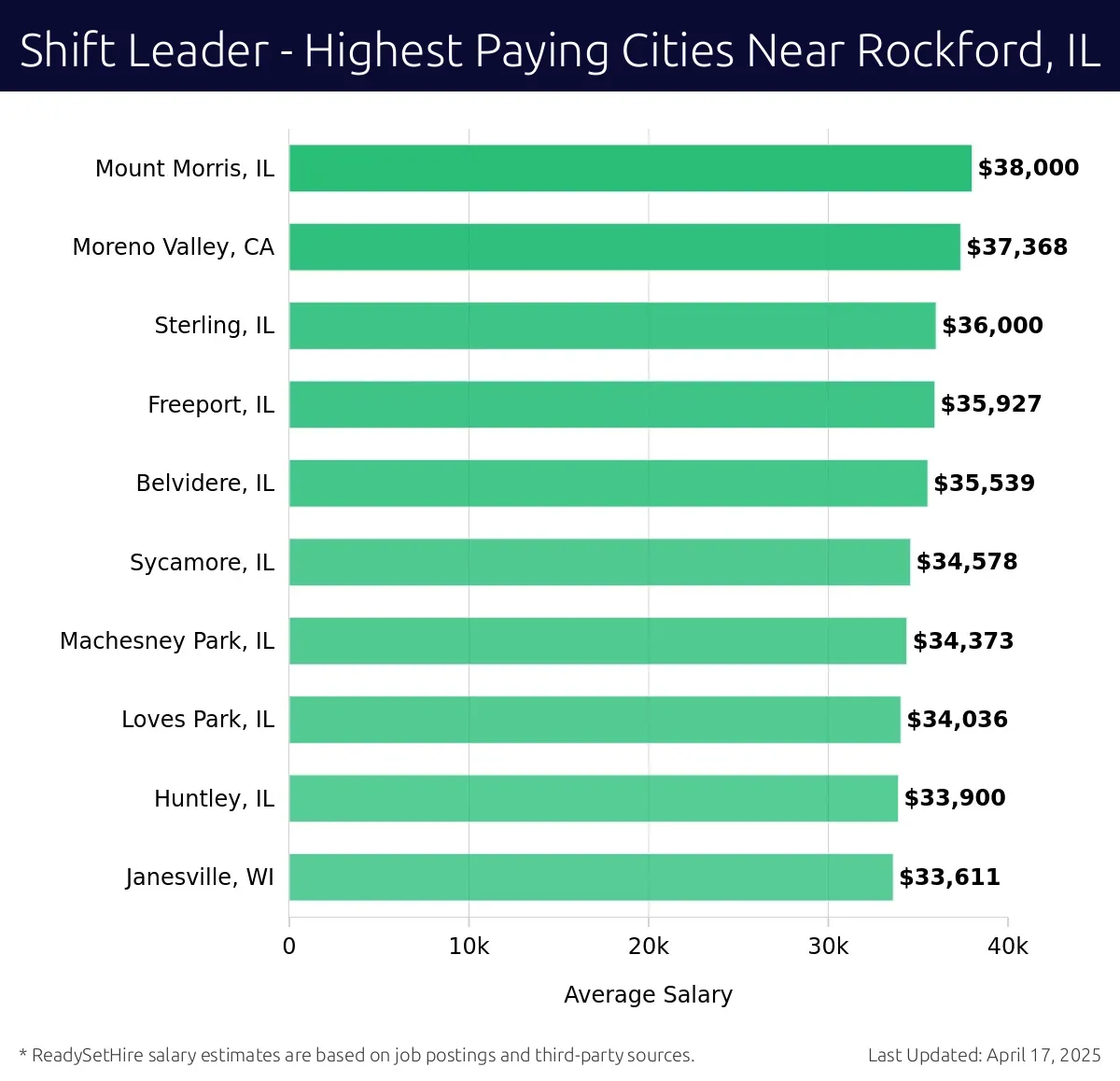
Task: Click the $35,539 salary value
Action: [985, 484]
